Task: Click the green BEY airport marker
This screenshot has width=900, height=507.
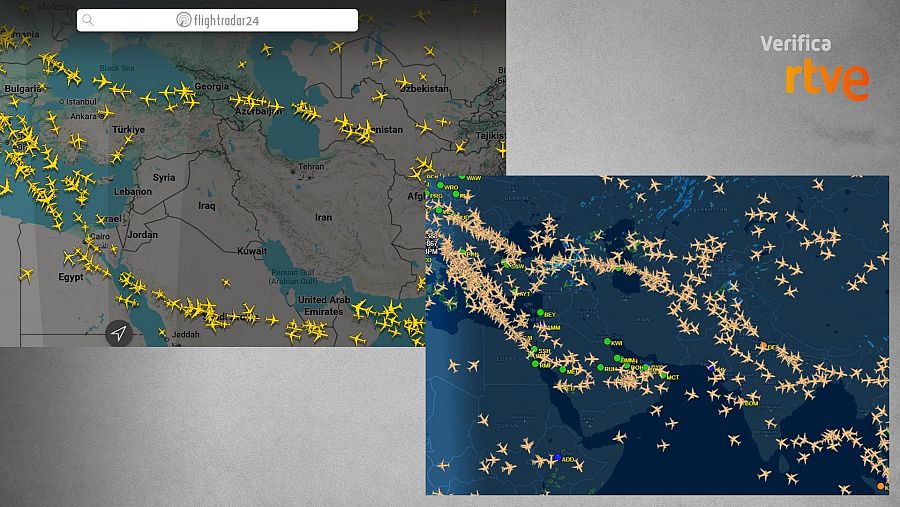Action: pos(541,313)
